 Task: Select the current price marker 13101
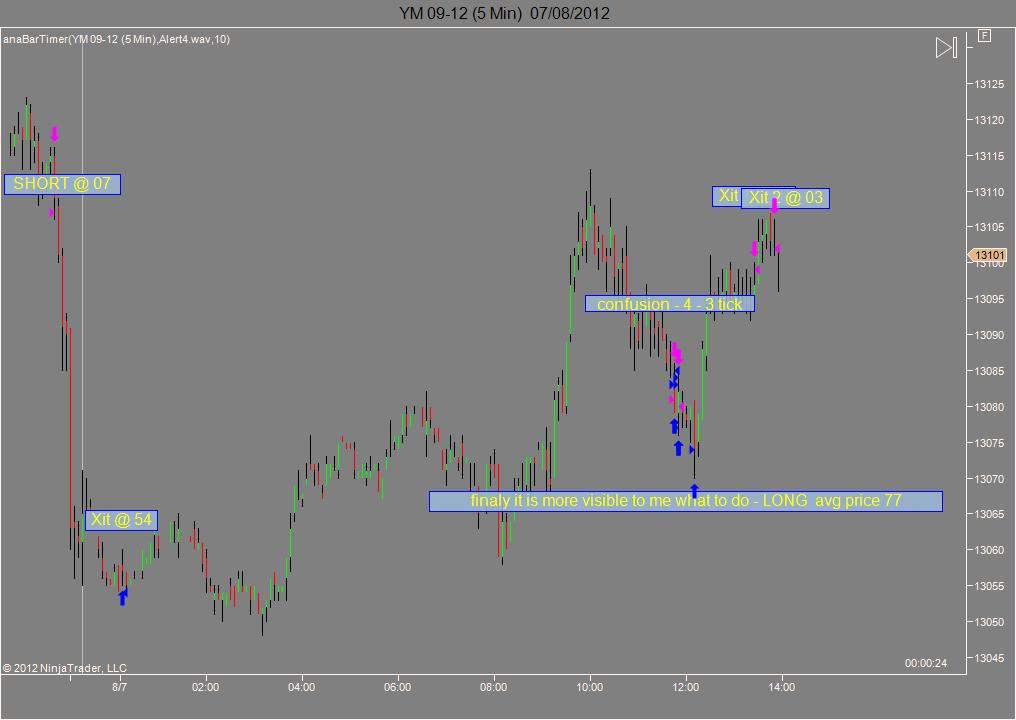pyautogui.click(x=986, y=255)
